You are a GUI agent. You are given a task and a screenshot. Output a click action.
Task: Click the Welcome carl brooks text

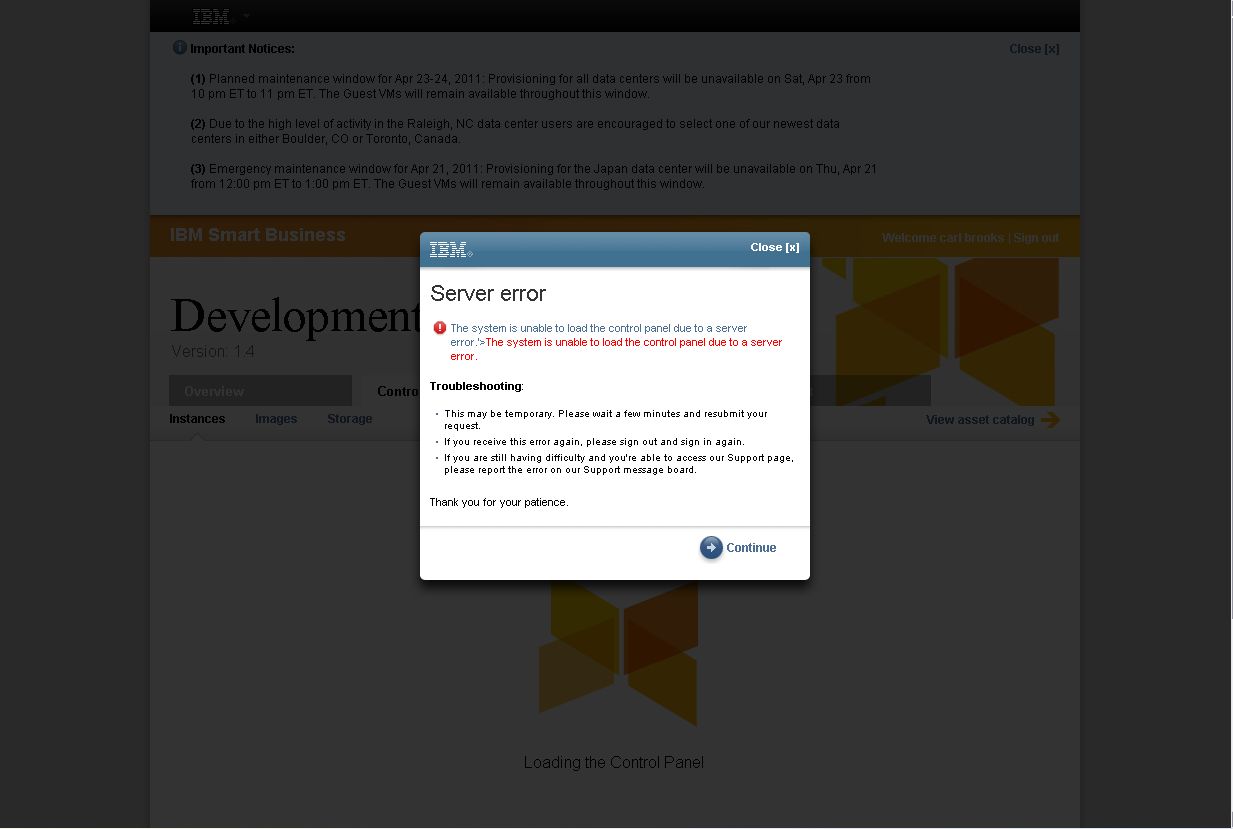pyautogui.click(x=943, y=238)
